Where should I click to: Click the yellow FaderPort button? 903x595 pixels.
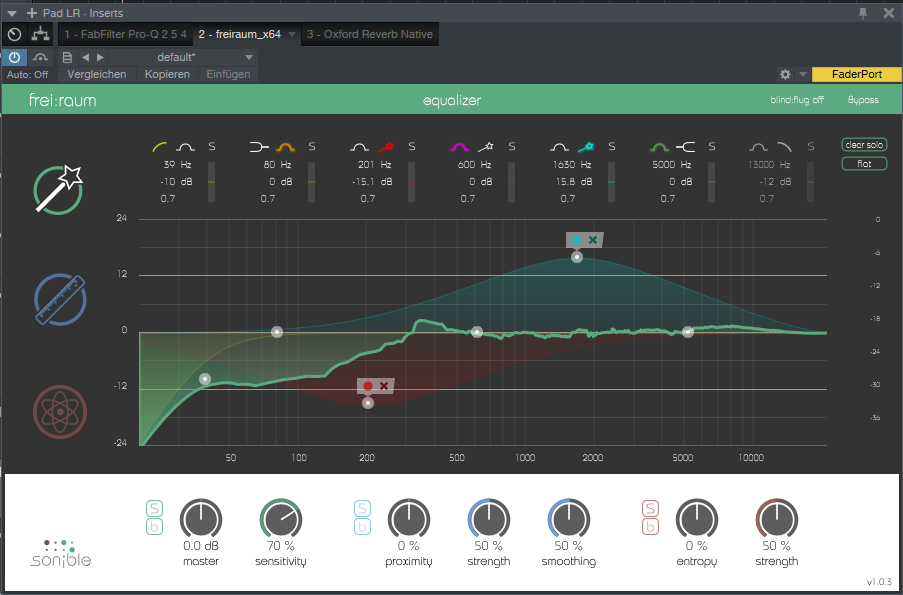857,74
